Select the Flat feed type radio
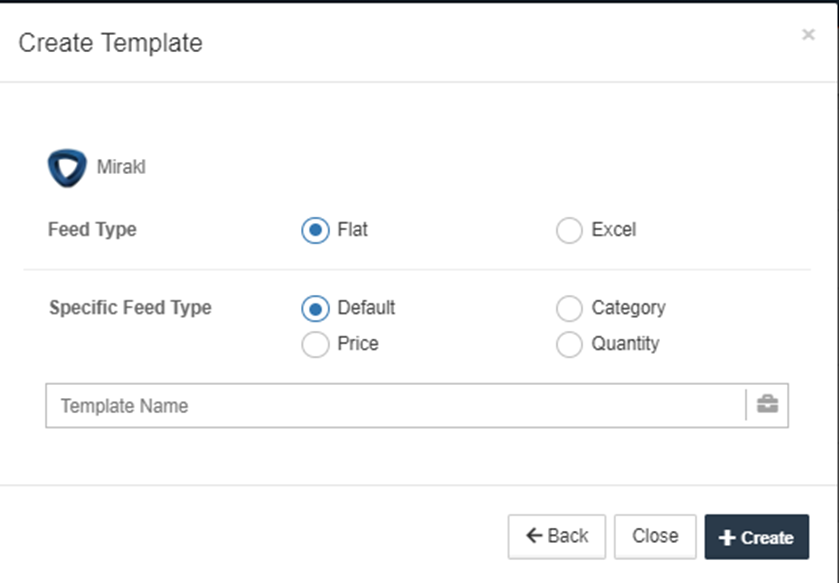839x583 pixels. [x=315, y=230]
